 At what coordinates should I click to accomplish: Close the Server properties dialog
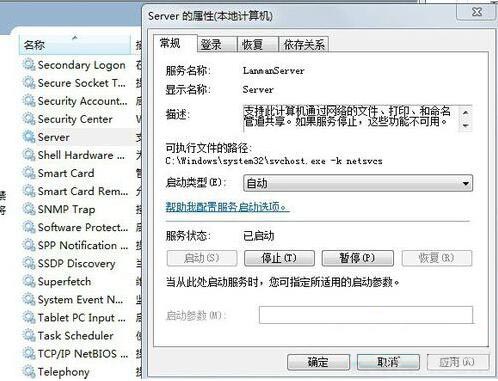(x=477, y=12)
